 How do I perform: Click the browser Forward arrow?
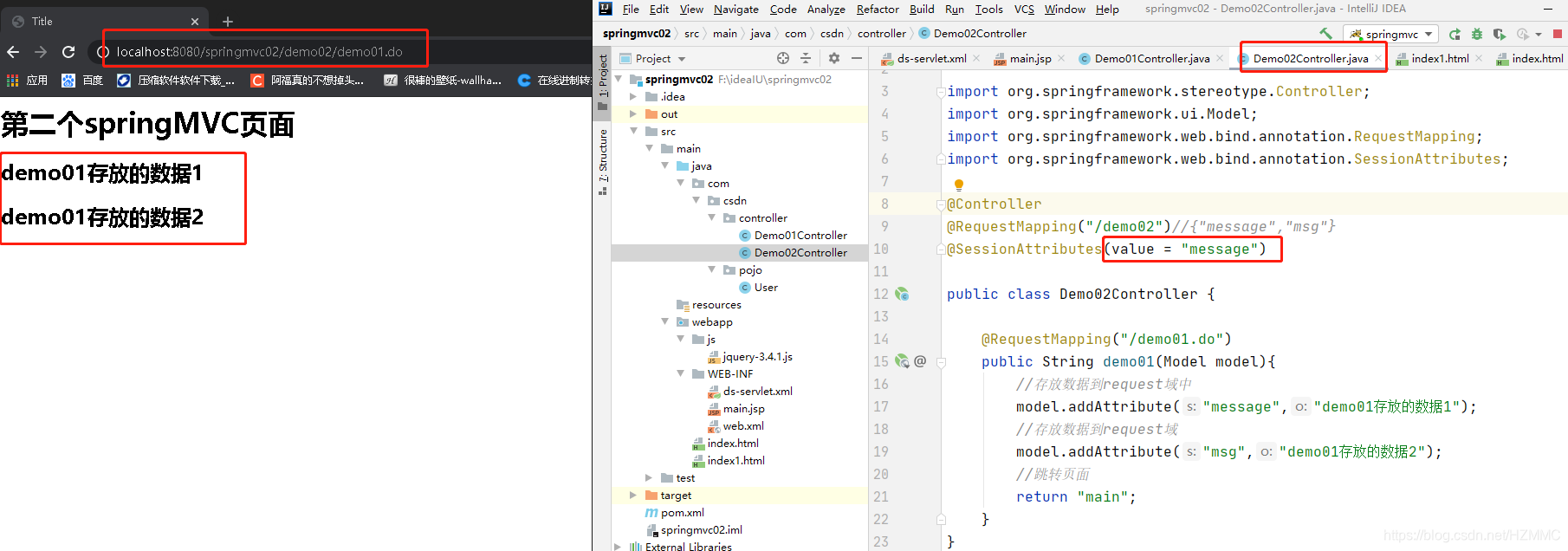[x=41, y=52]
